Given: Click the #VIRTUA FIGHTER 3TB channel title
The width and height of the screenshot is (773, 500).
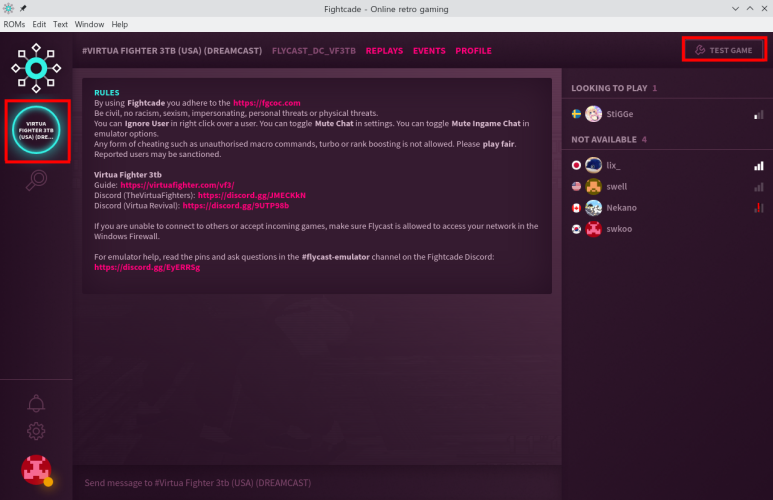Looking at the screenshot, I should click(x=172, y=51).
